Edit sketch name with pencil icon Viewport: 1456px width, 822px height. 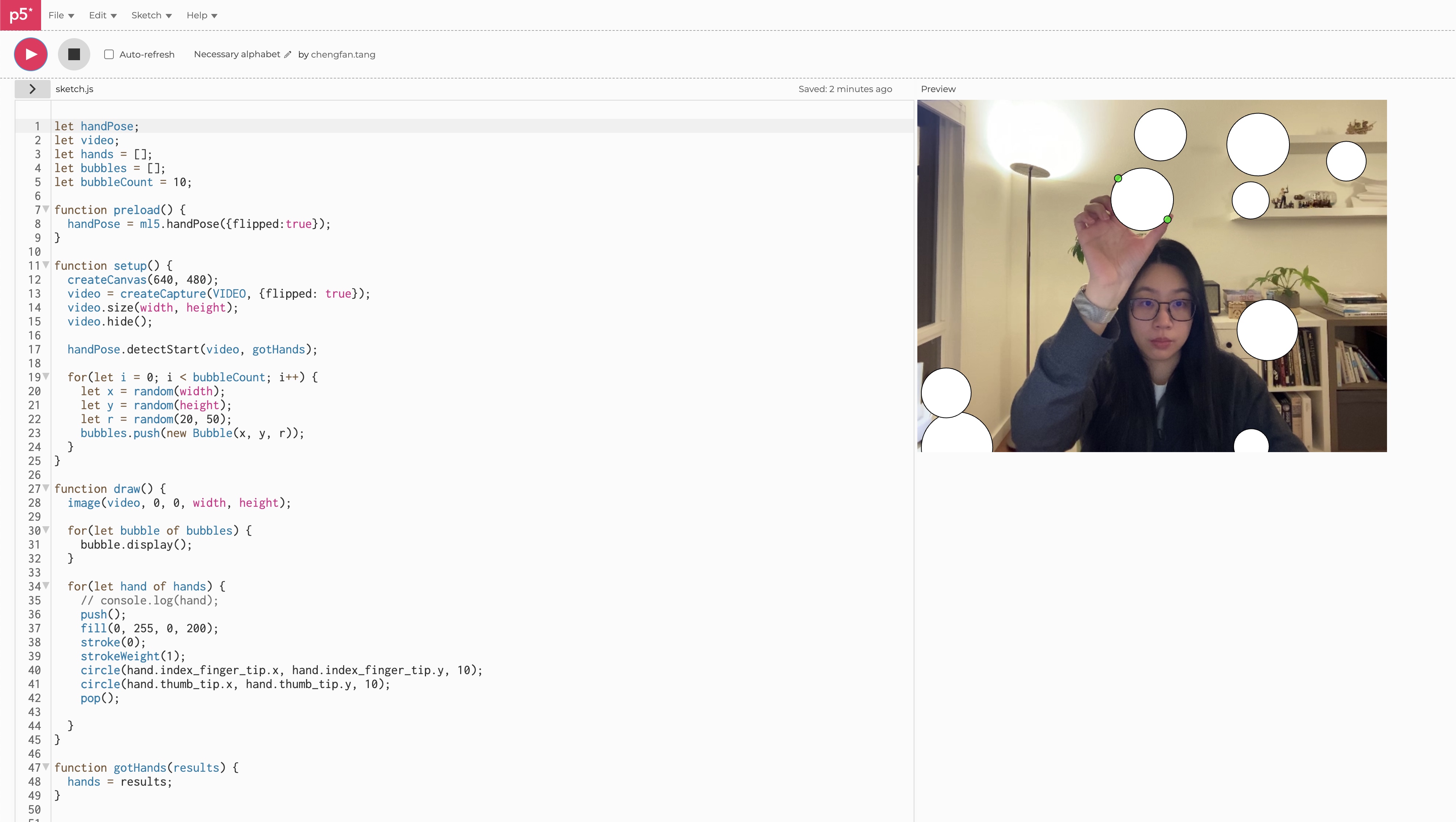[288, 54]
